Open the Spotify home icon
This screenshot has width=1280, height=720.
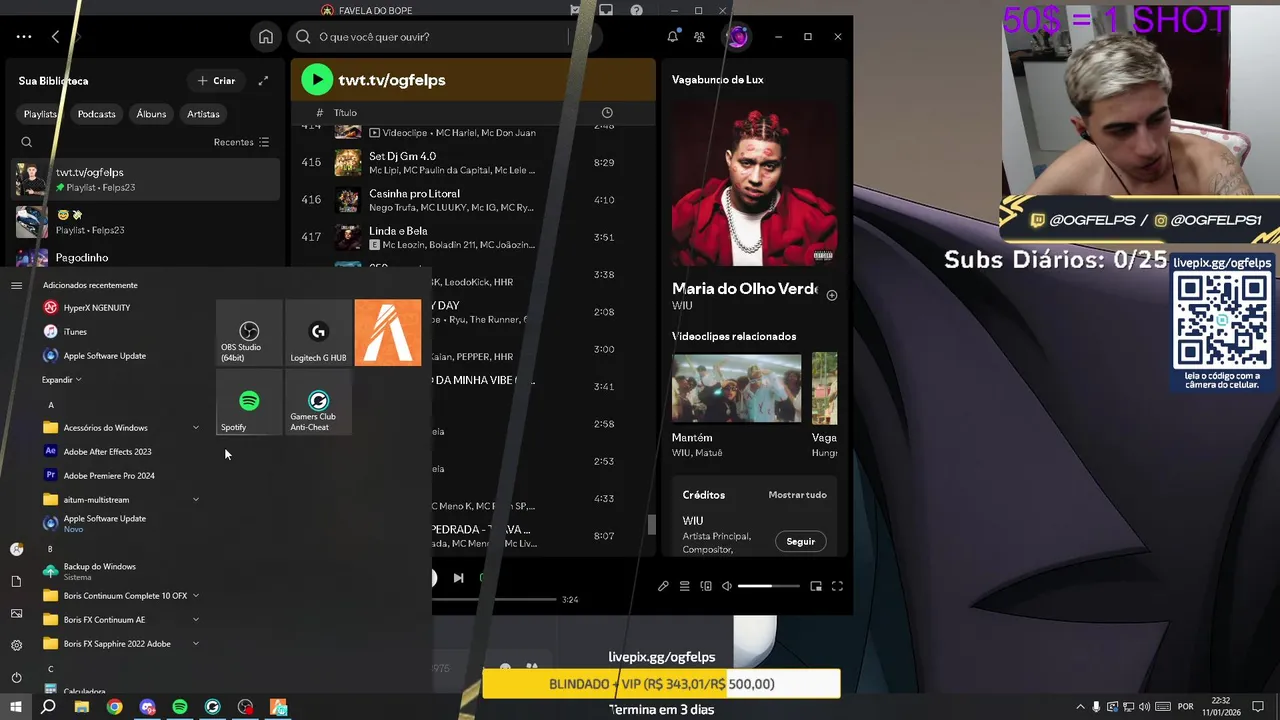tap(265, 37)
